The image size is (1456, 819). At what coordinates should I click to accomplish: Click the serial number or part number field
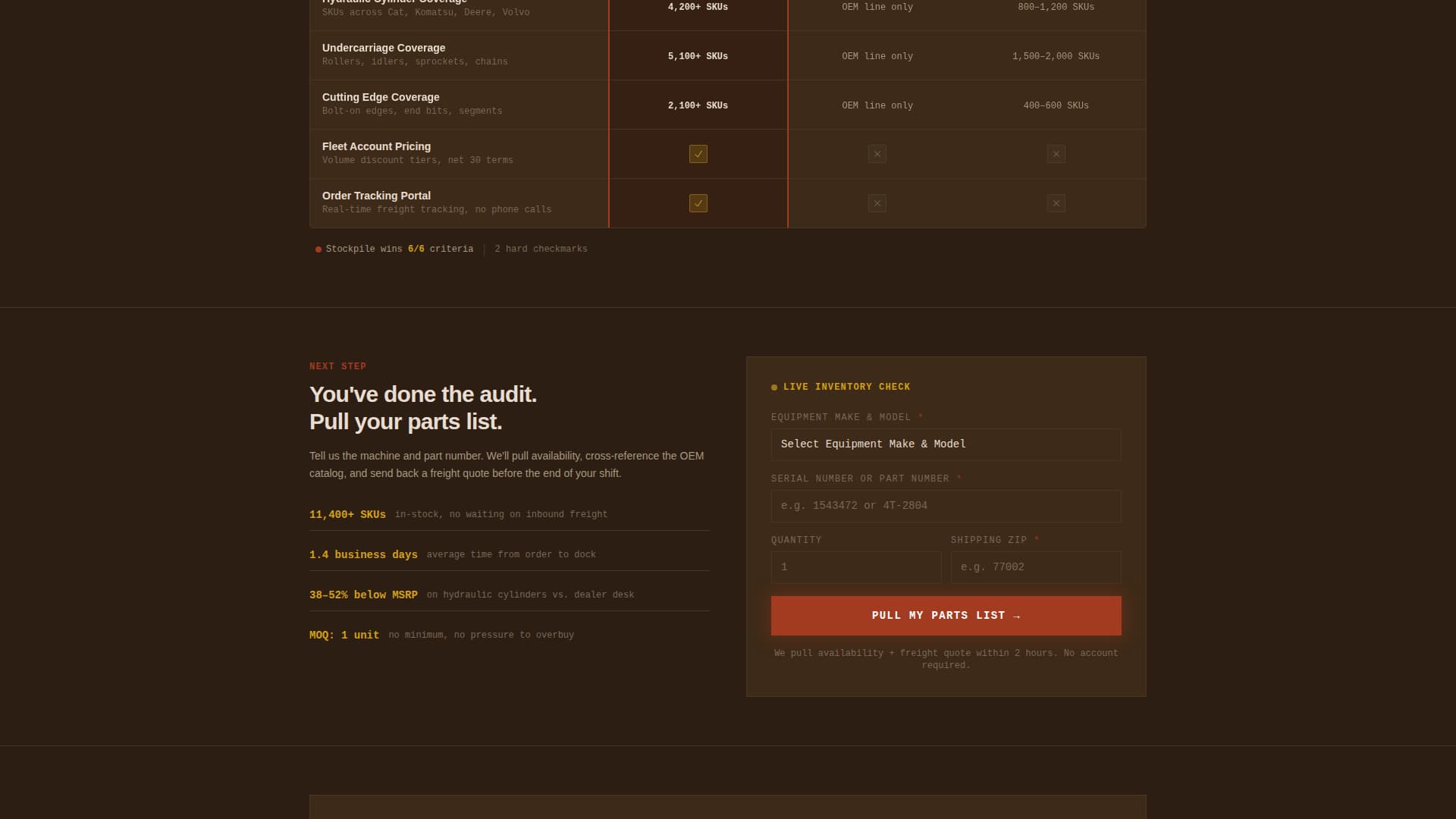click(946, 506)
